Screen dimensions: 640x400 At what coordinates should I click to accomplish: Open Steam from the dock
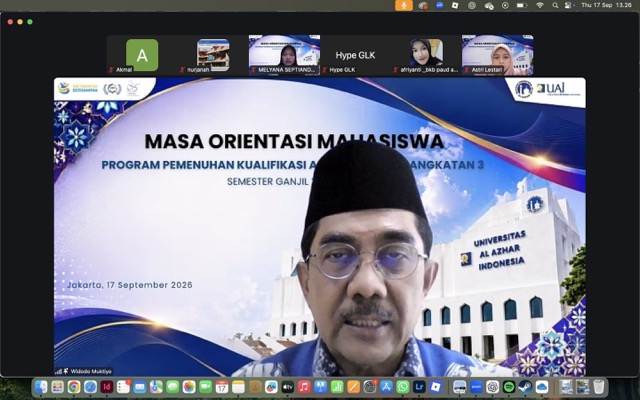pos(525,387)
